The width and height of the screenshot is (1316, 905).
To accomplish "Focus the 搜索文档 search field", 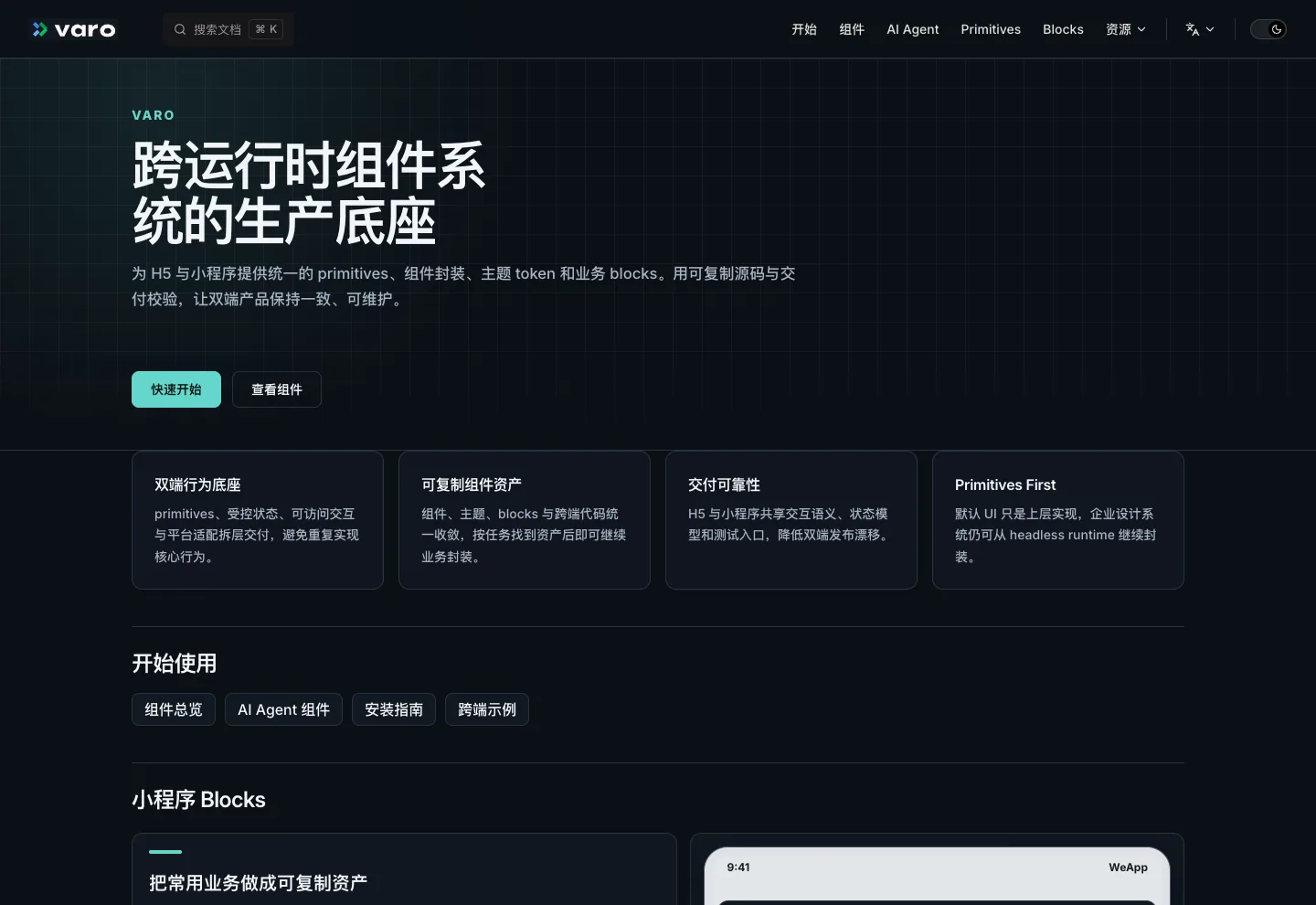I will pos(228,29).
